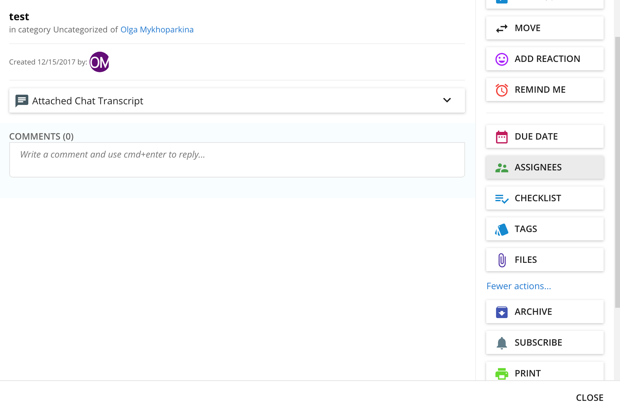Click the bell Subscribe icon
The width and height of the screenshot is (620, 414).
coord(501,343)
